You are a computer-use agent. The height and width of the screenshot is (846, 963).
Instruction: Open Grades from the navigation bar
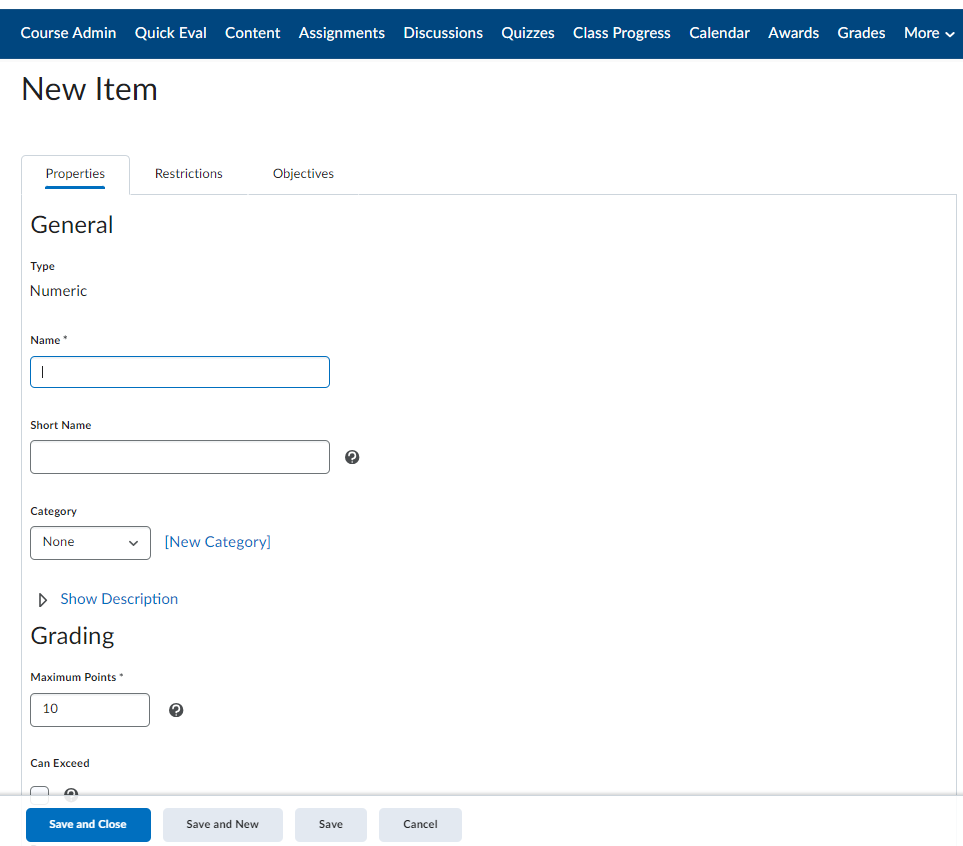point(861,33)
